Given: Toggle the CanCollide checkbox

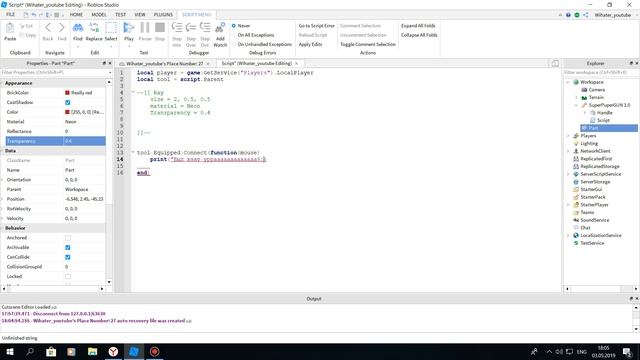Looking at the screenshot, I should click(x=68, y=257).
